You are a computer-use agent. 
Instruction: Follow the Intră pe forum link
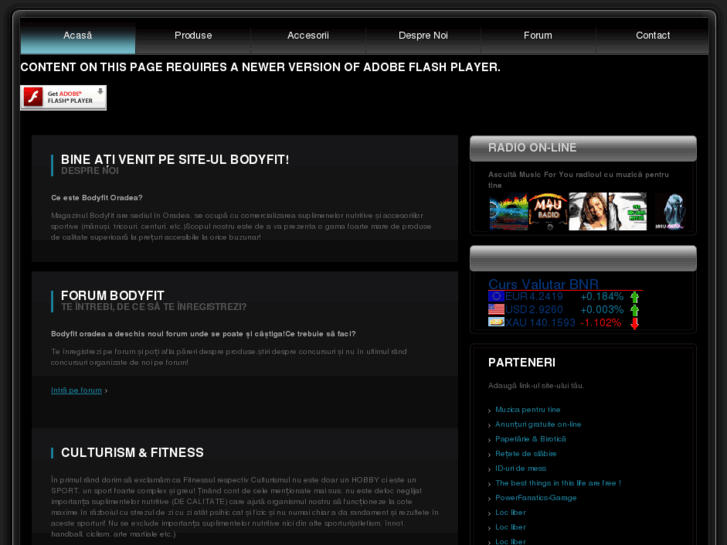[x=77, y=391]
